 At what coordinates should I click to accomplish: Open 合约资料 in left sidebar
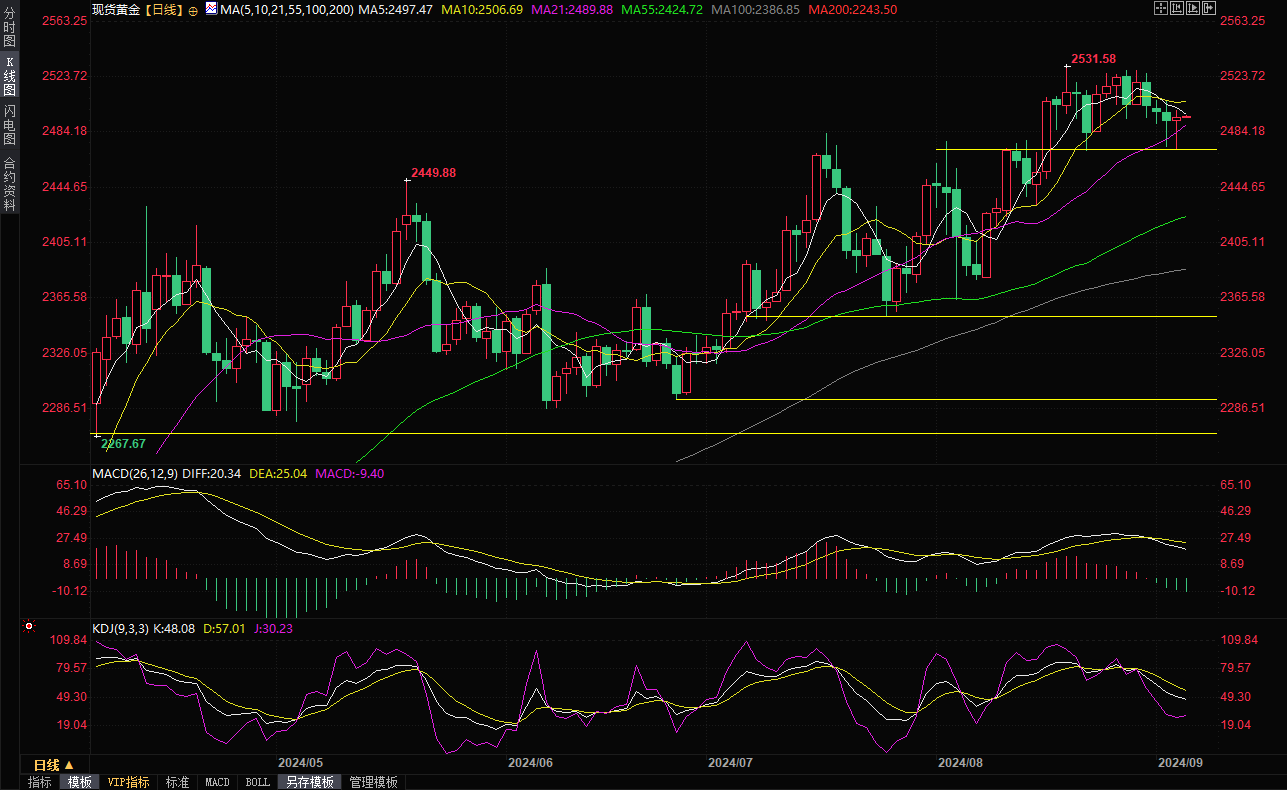9,183
